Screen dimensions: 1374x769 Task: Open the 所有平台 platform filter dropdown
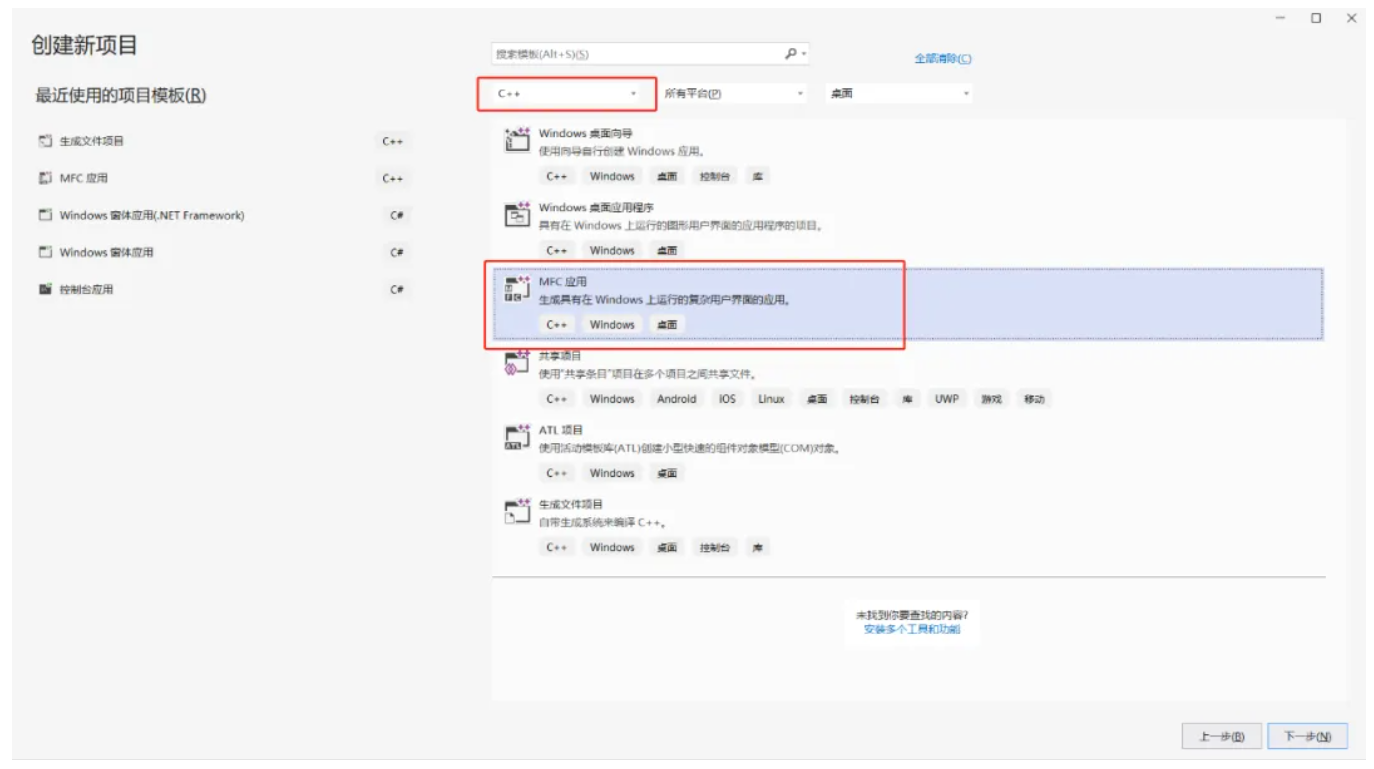(734, 94)
